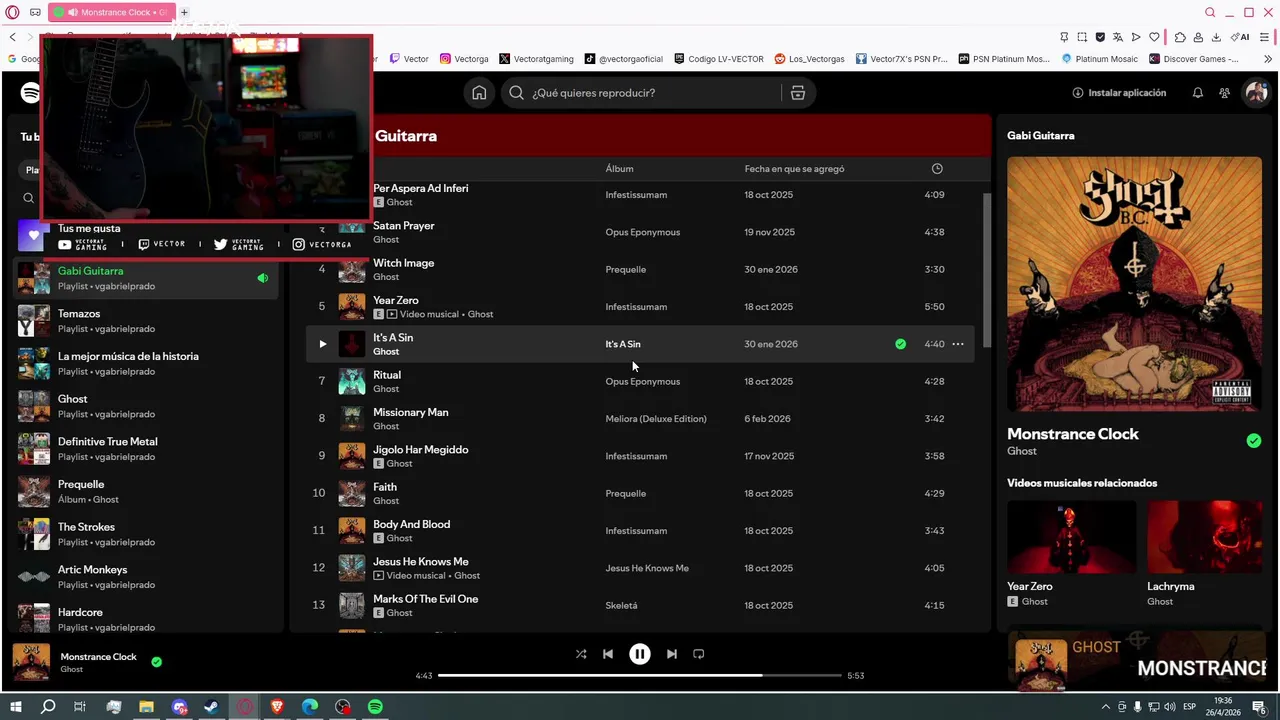Click the Infestissumam album cover in the right panel
Screen dimensions: 1280x720
click(1134, 283)
